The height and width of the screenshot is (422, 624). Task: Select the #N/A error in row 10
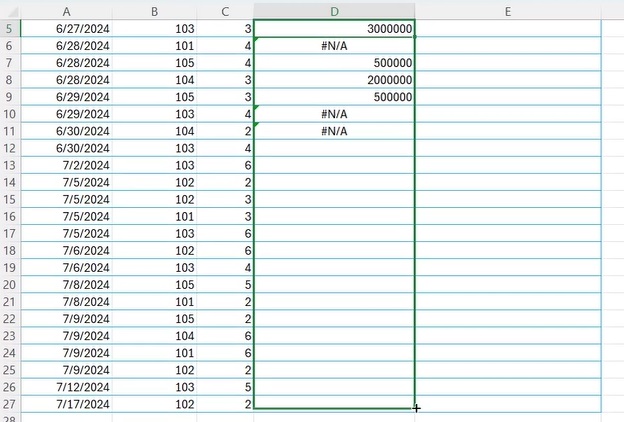tap(334, 114)
